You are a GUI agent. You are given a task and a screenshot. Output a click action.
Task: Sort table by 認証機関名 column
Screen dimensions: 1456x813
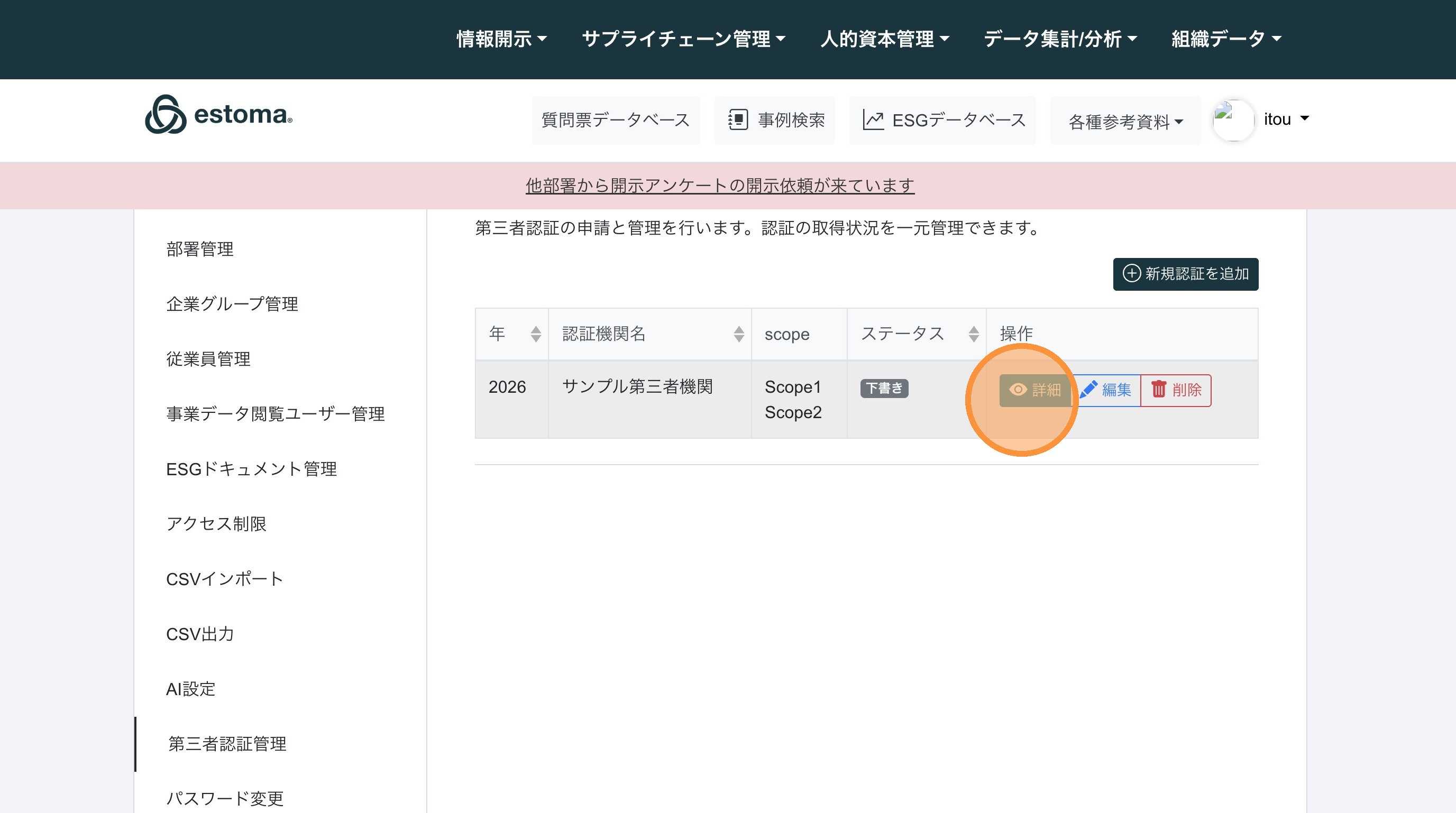click(738, 334)
